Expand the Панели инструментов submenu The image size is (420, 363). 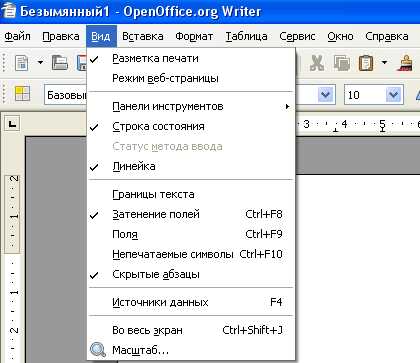tap(191, 107)
